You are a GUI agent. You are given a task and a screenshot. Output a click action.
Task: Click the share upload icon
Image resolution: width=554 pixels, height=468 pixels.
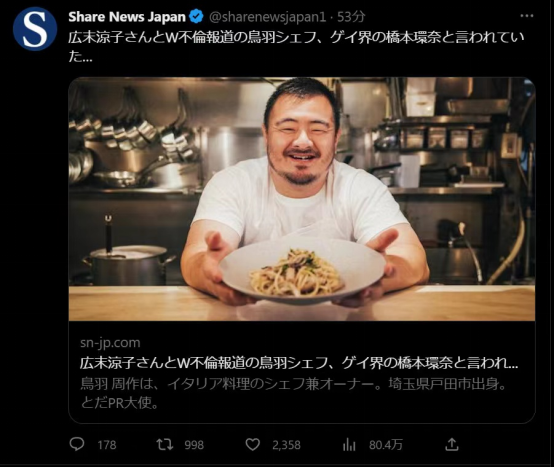tap(452, 444)
